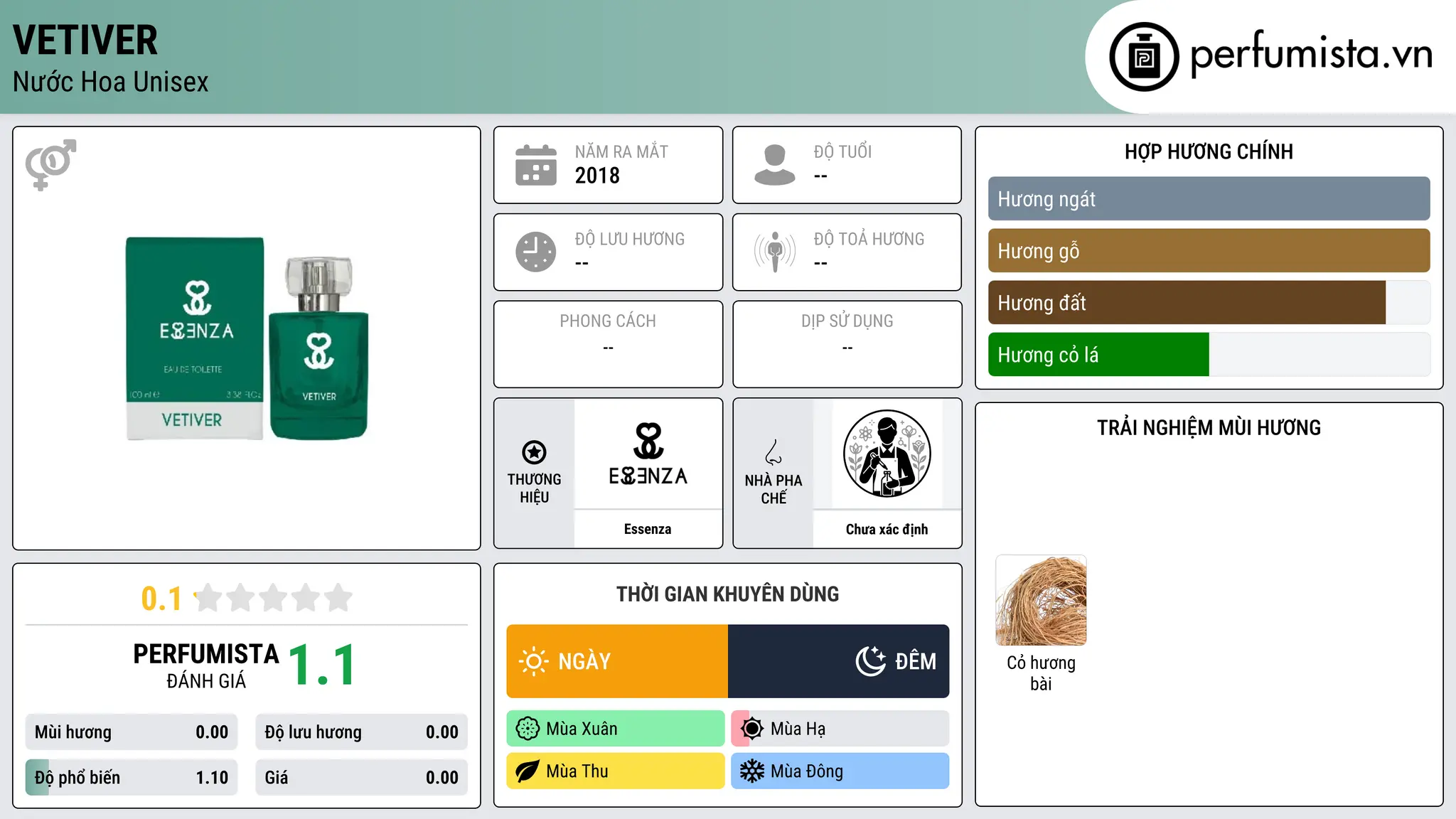
Task: Click the Mùa Xuân season bar
Action: click(x=616, y=729)
